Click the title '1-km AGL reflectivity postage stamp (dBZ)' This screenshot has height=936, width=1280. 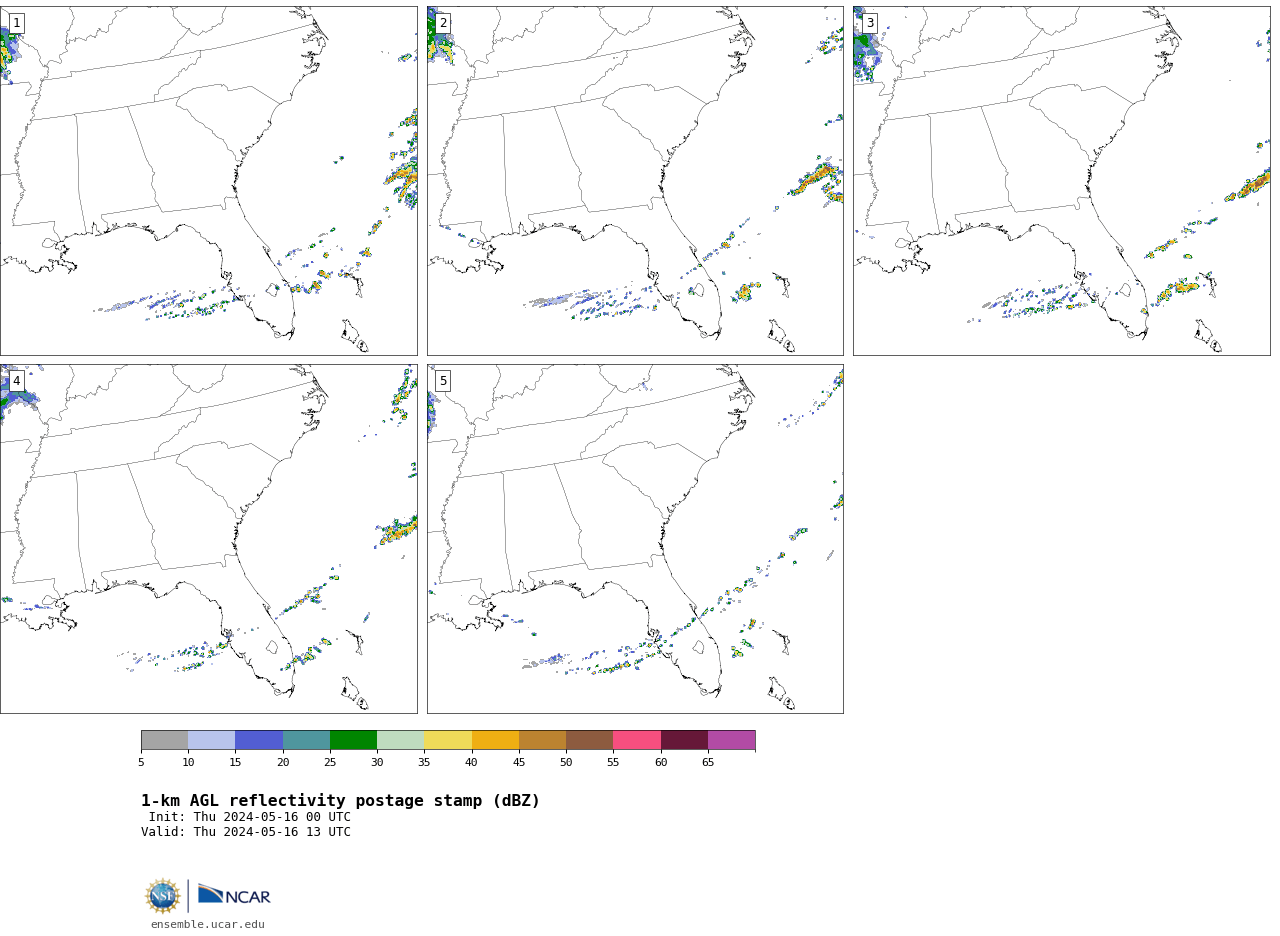pos(340,801)
